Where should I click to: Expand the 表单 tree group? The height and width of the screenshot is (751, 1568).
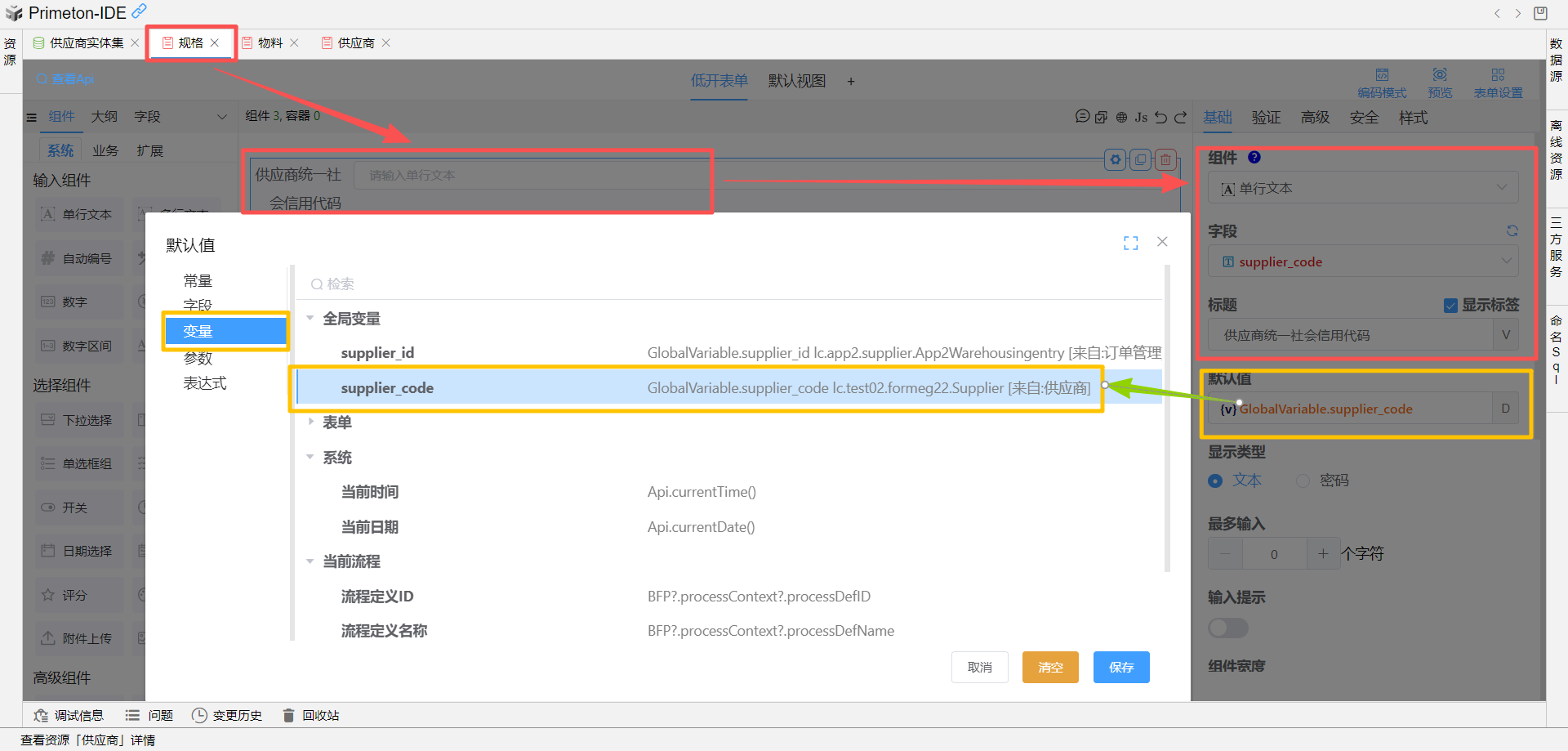(310, 422)
